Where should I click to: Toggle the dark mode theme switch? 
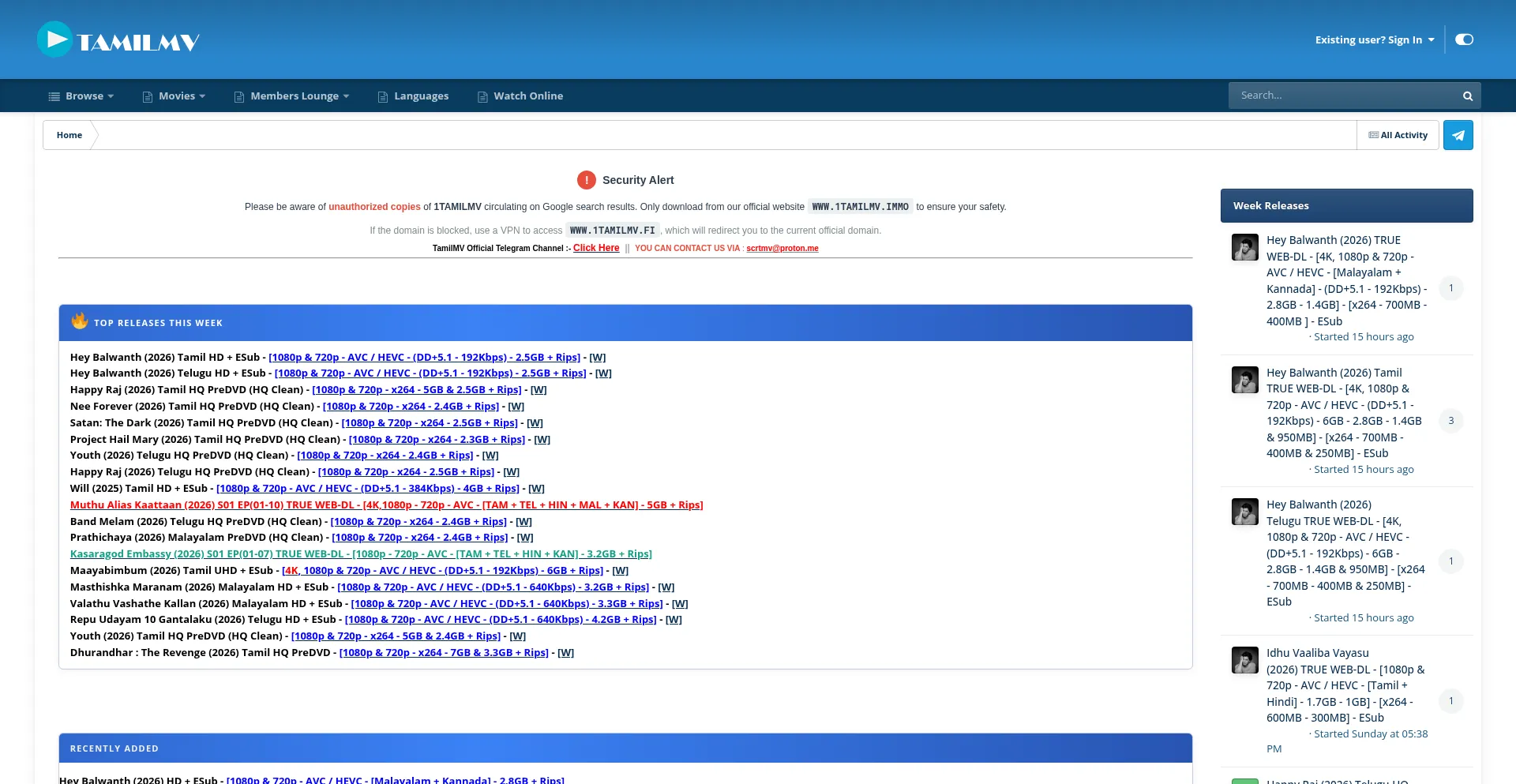(1465, 39)
